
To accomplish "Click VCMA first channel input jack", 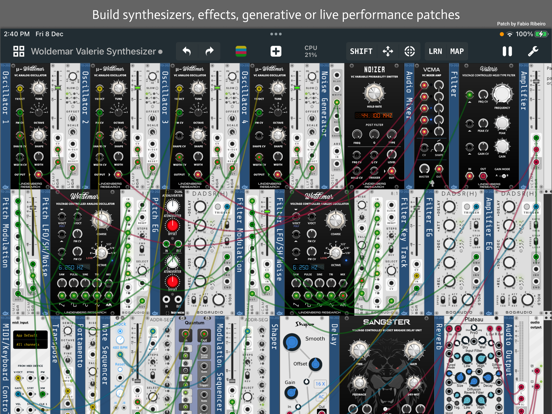I will 424,85.
